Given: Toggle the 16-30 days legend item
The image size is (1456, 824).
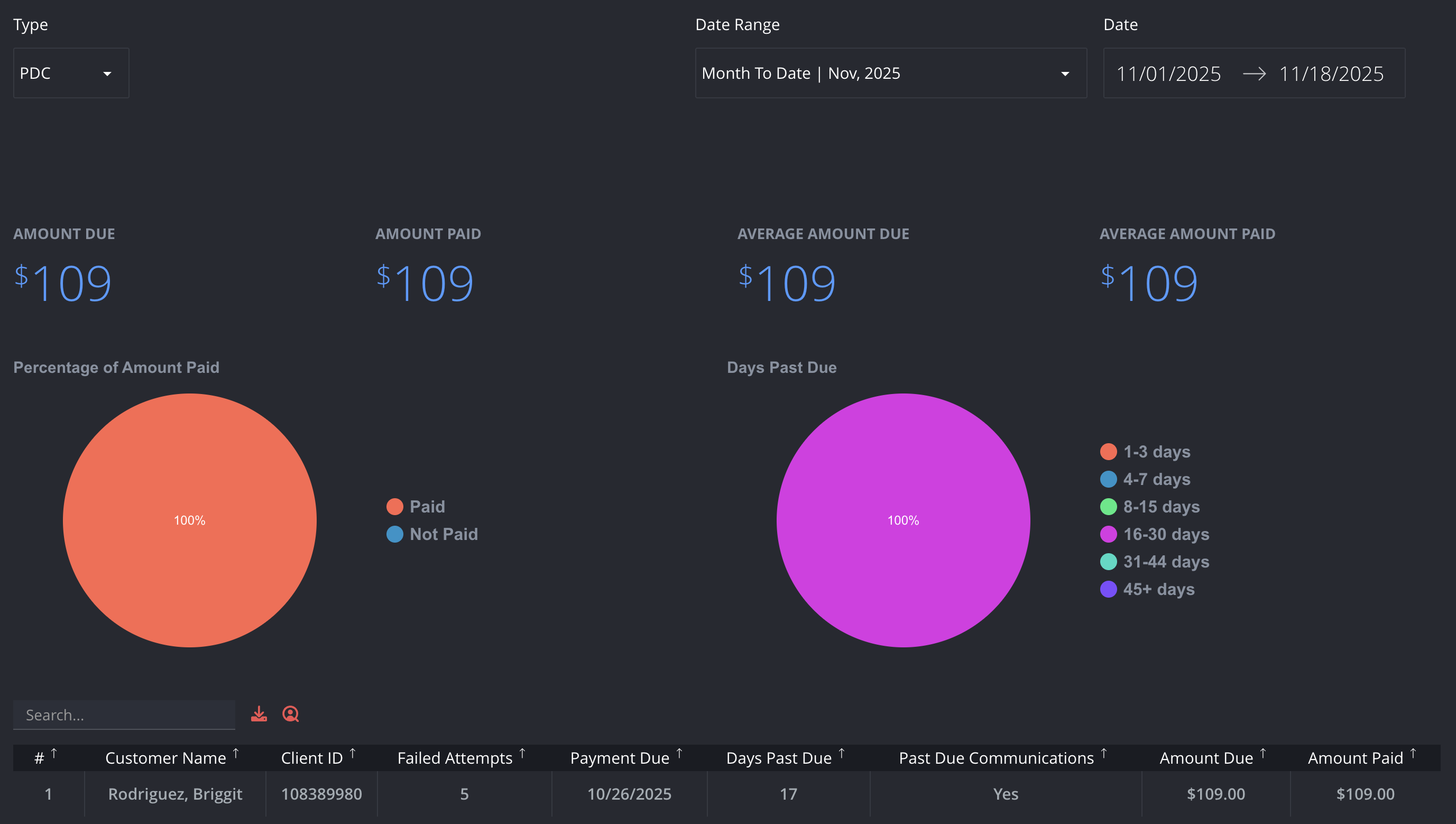Looking at the screenshot, I should (1155, 534).
